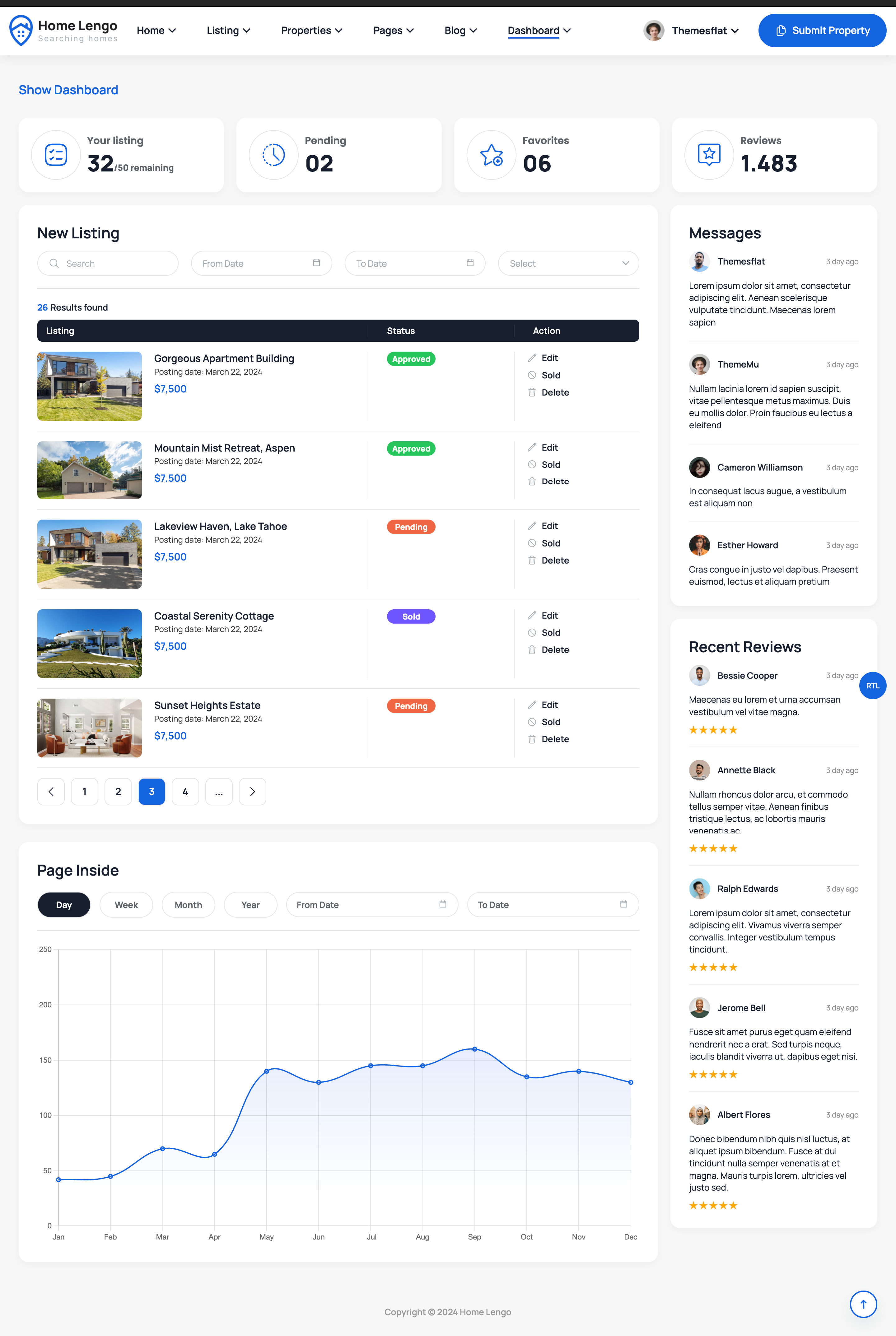The image size is (896, 1336).
Task: Click the Home Lengo logo icon
Action: tap(21, 30)
